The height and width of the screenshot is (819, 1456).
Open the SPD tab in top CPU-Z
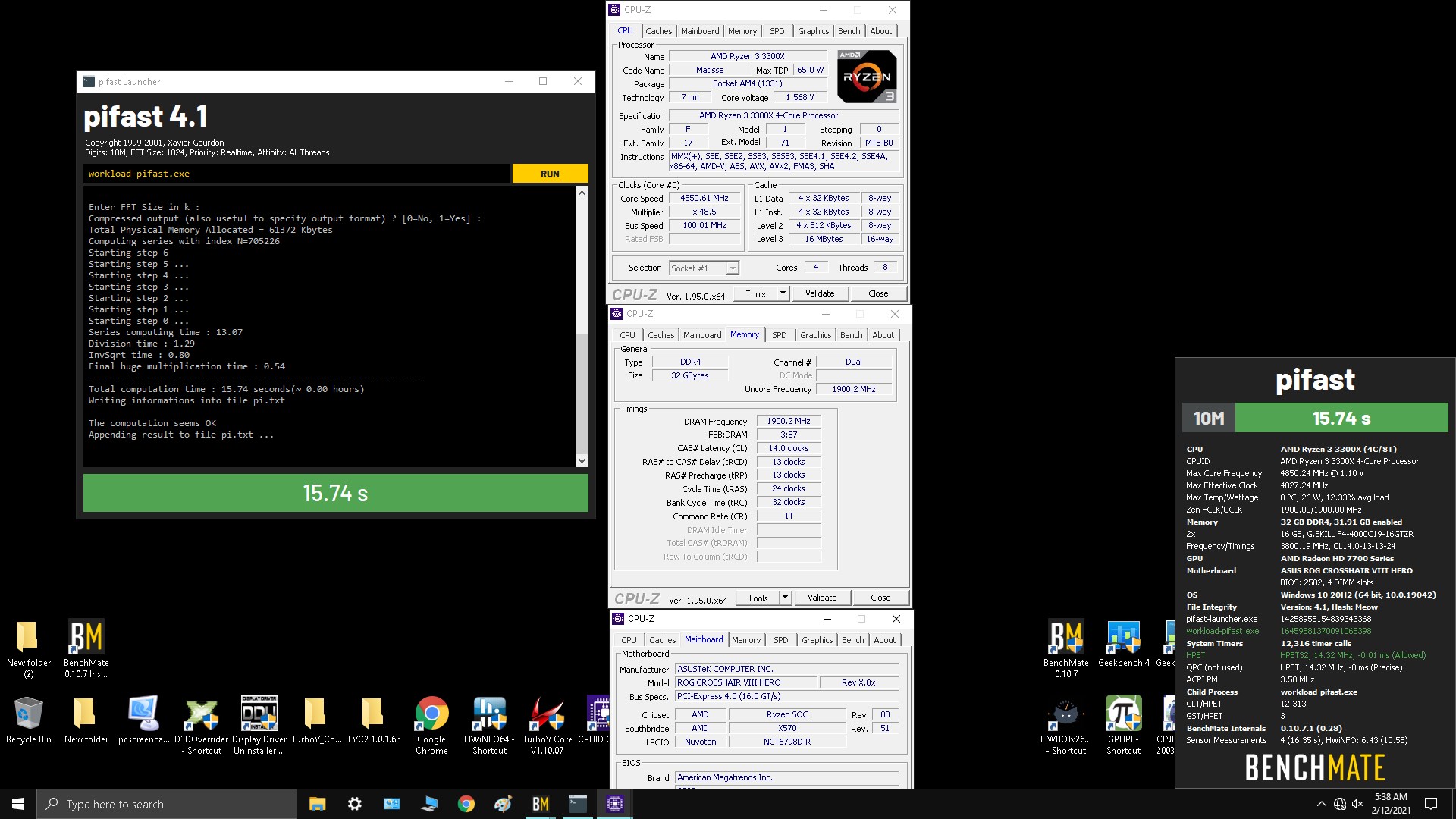pos(777,31)
